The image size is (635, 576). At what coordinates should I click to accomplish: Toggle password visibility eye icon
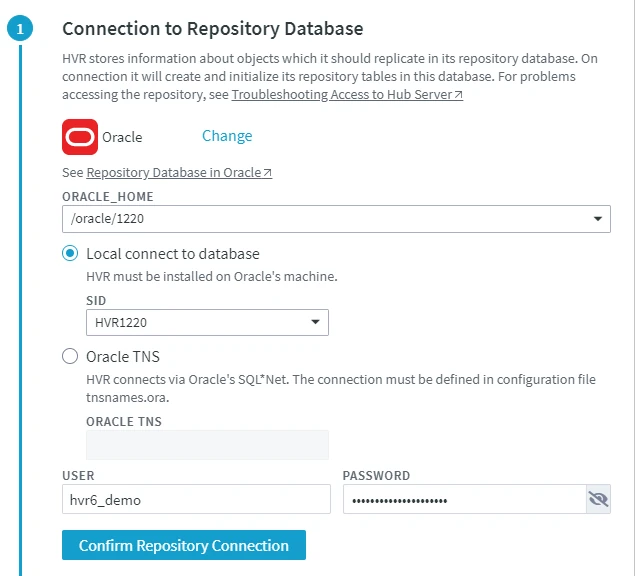coord(598,499)
